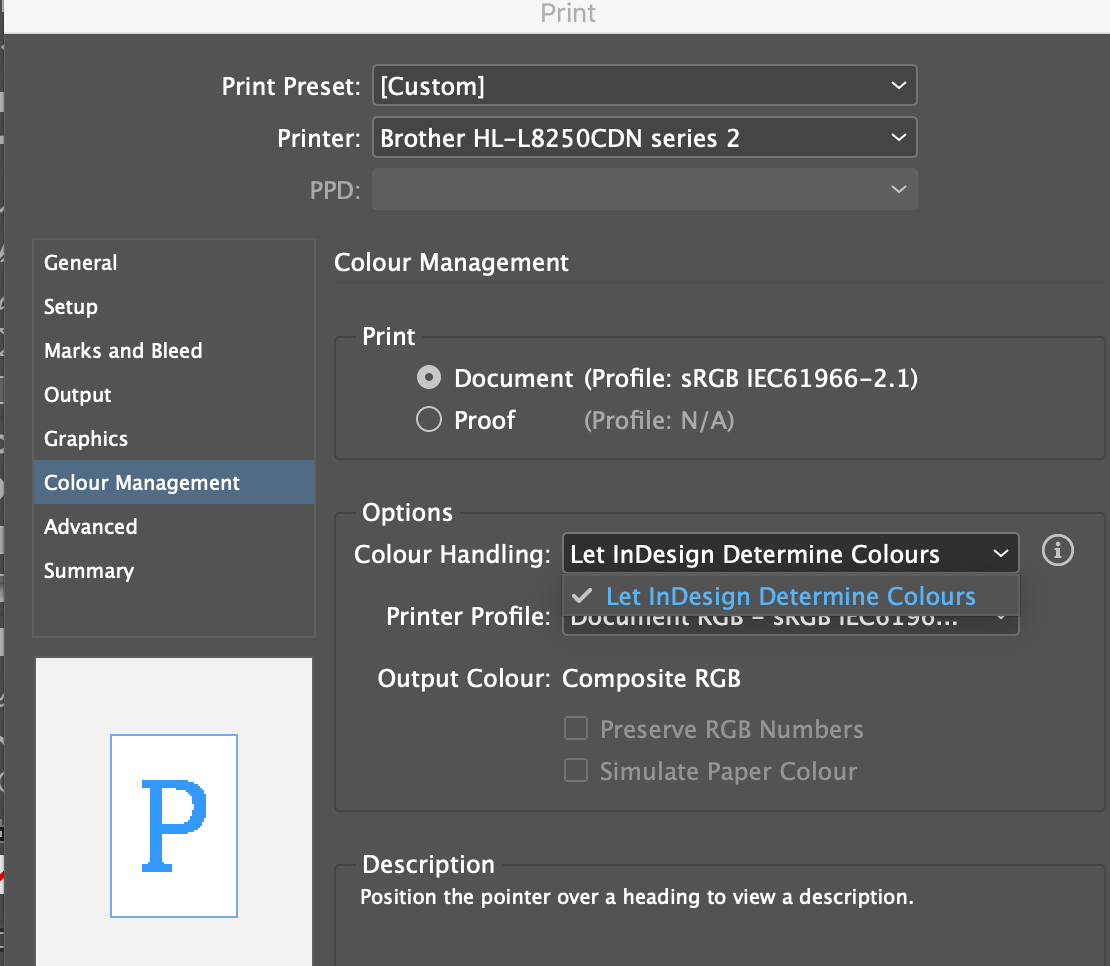View the Summary section

click(x=88, y=571)
